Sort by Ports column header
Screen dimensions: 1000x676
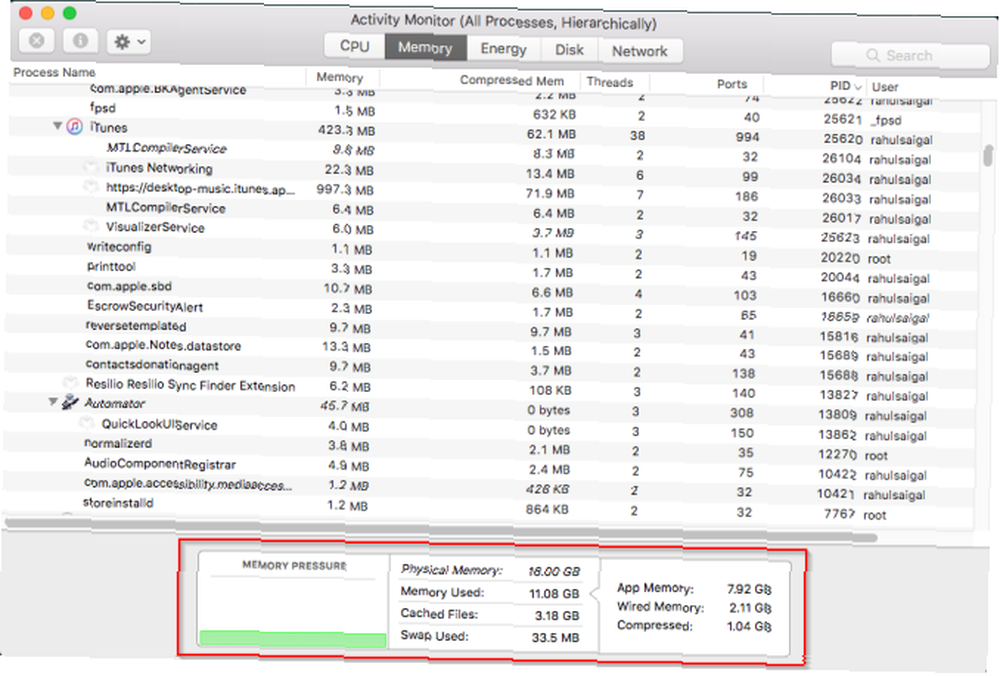732,84
